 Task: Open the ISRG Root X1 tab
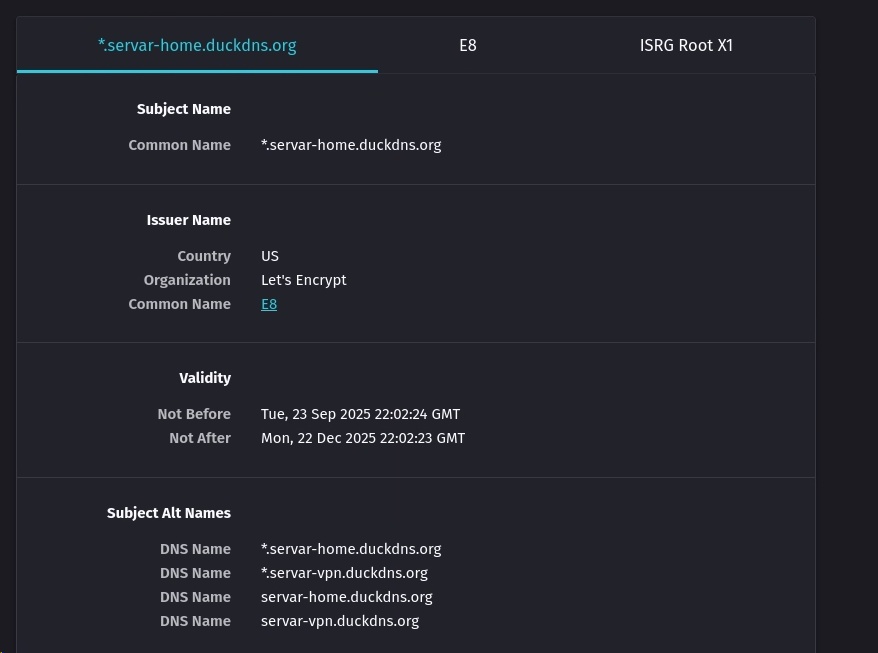pyautogui.click(x=686, y=45)
